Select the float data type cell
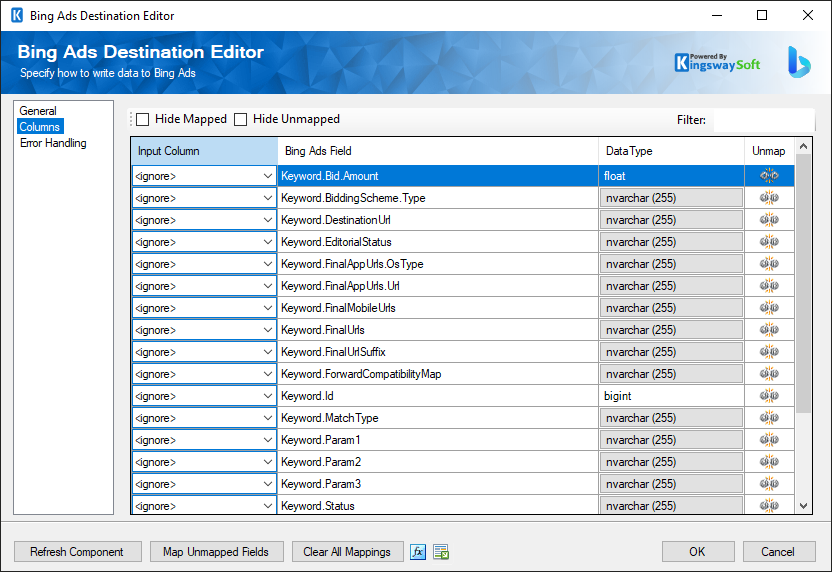 pos(671,176)
